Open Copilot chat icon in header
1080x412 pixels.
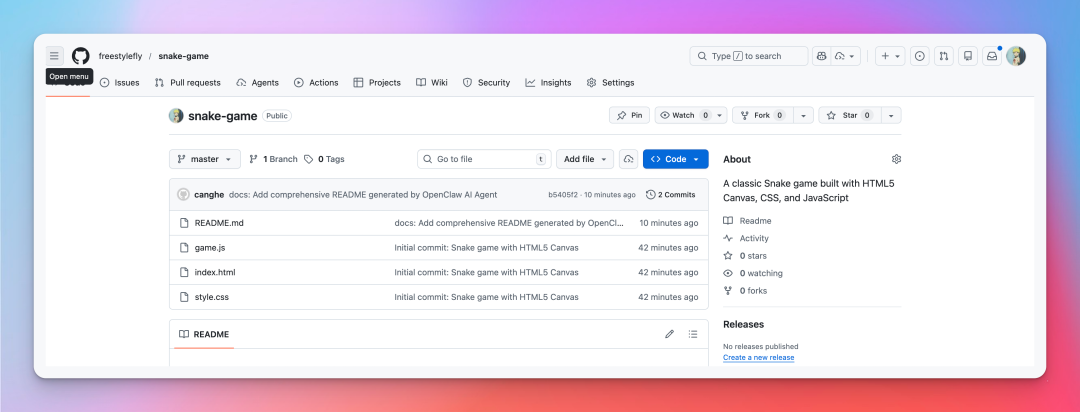[x=821, y=56]
